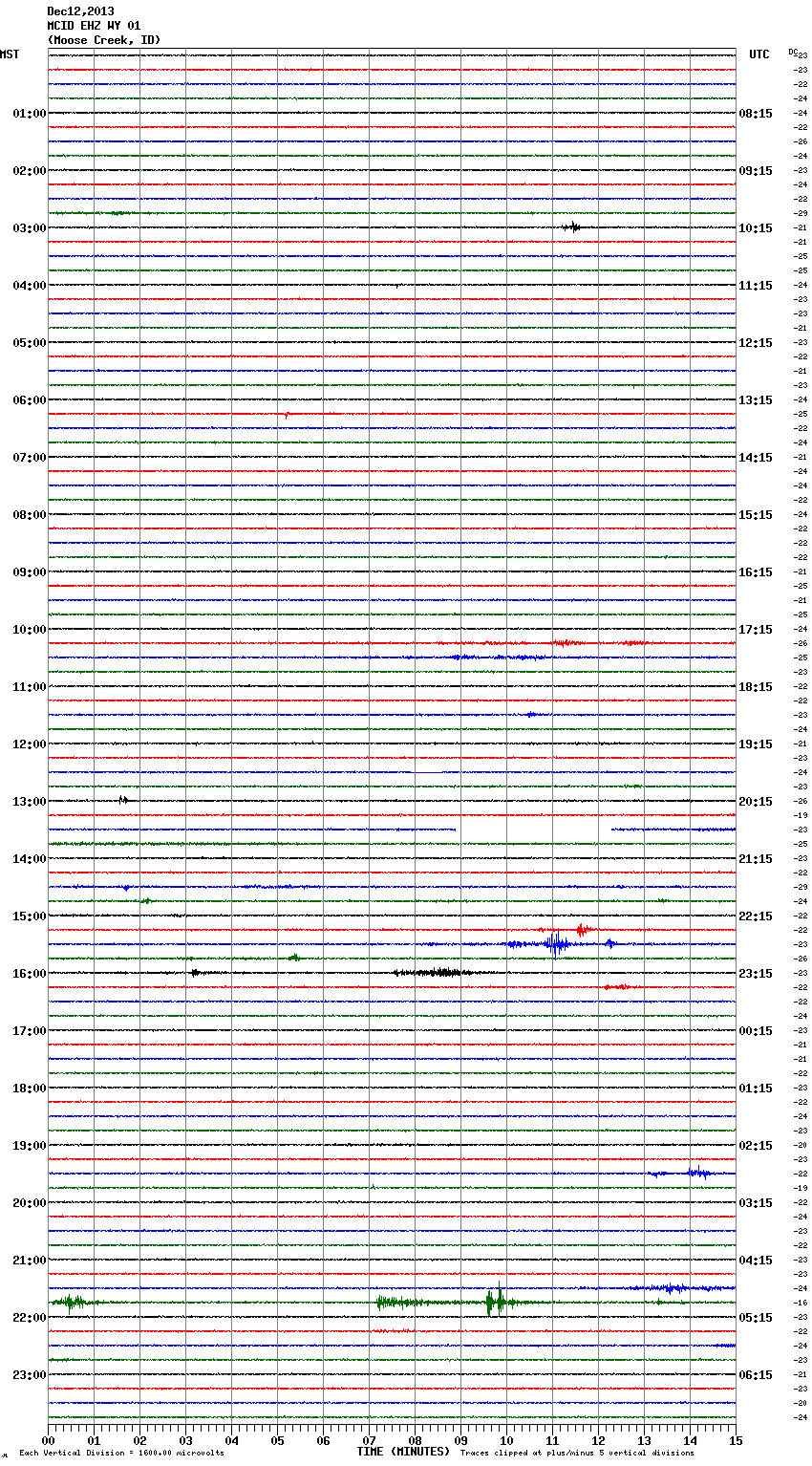The width and height of the screenshot is (812, 1466).
Task: Select the 13:00 MST row label
Action: (30, 802)
